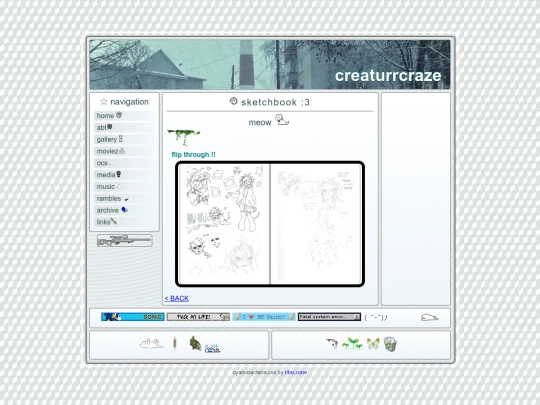540x405 pixels.
Task: Click the creaturrcraze header banner
Action: 270,64
